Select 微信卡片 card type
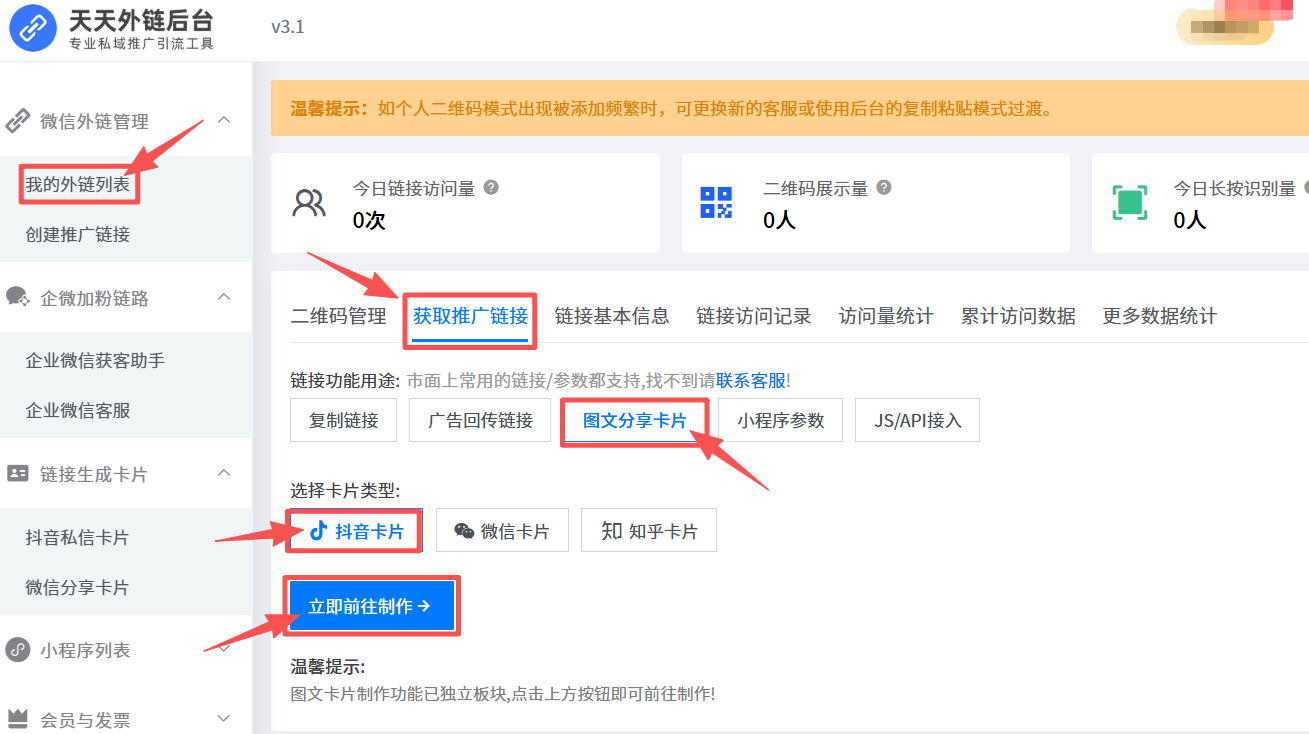Screen dimensions: 1309x734 (x=502, y=531)
